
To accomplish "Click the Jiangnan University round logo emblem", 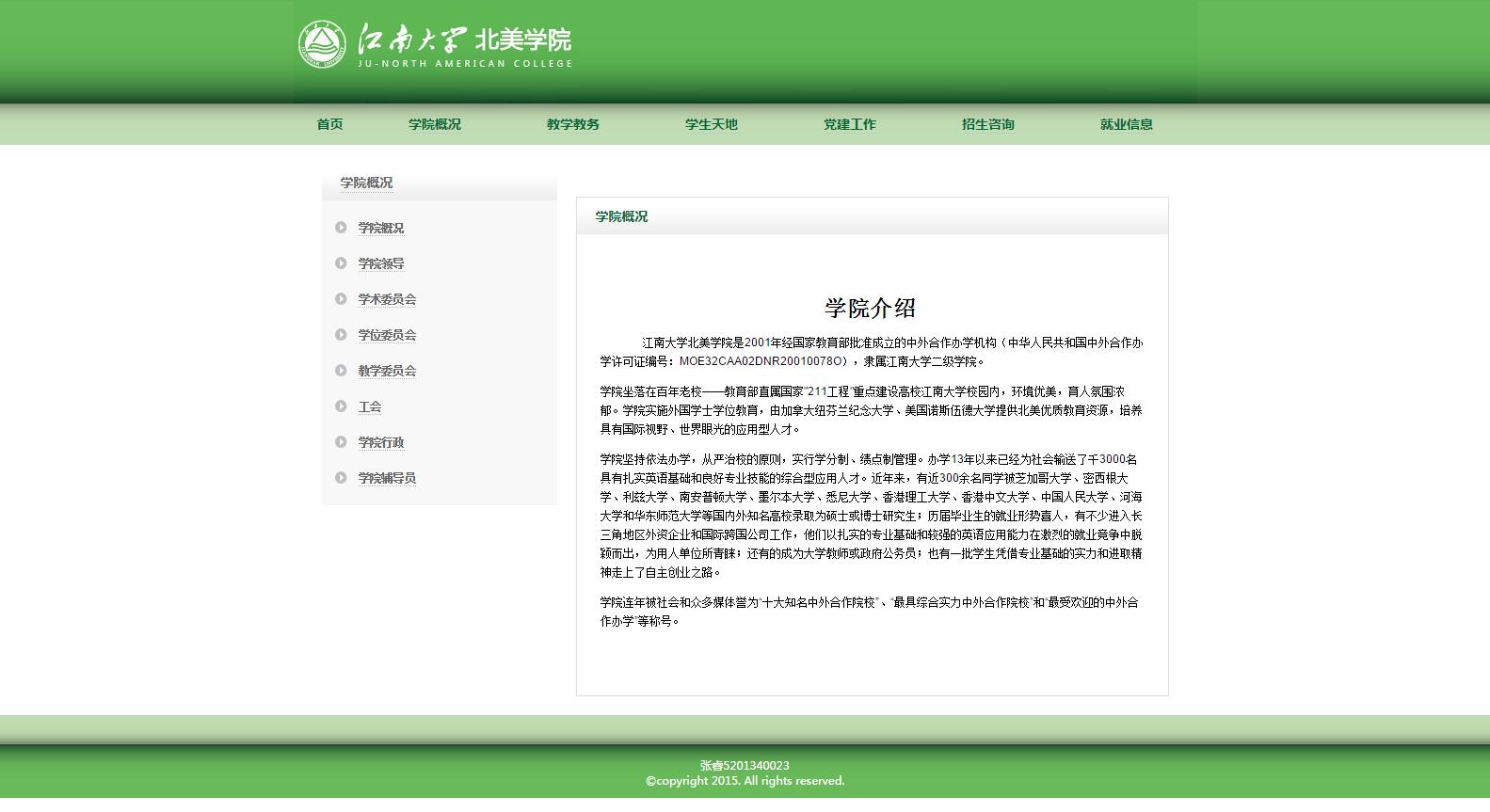I will tap(322, 45).
